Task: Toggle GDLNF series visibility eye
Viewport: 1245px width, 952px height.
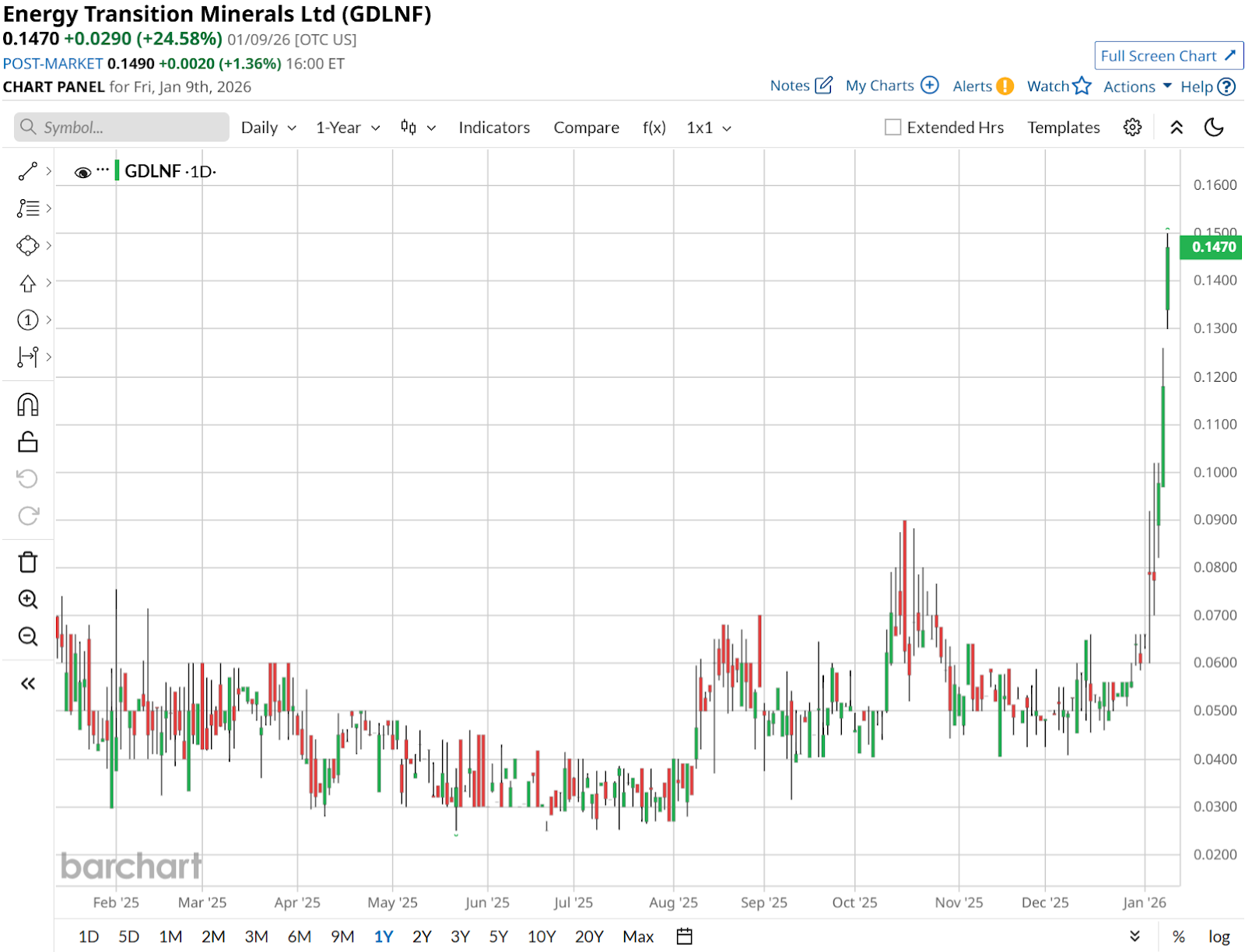Action: [x=82, y=172]
